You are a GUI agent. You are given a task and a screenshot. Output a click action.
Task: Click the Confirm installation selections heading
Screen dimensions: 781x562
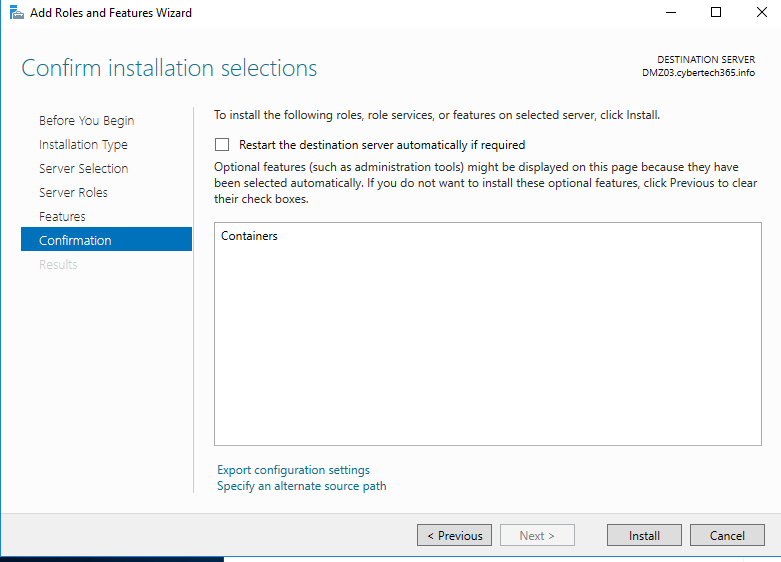(169, 68)
